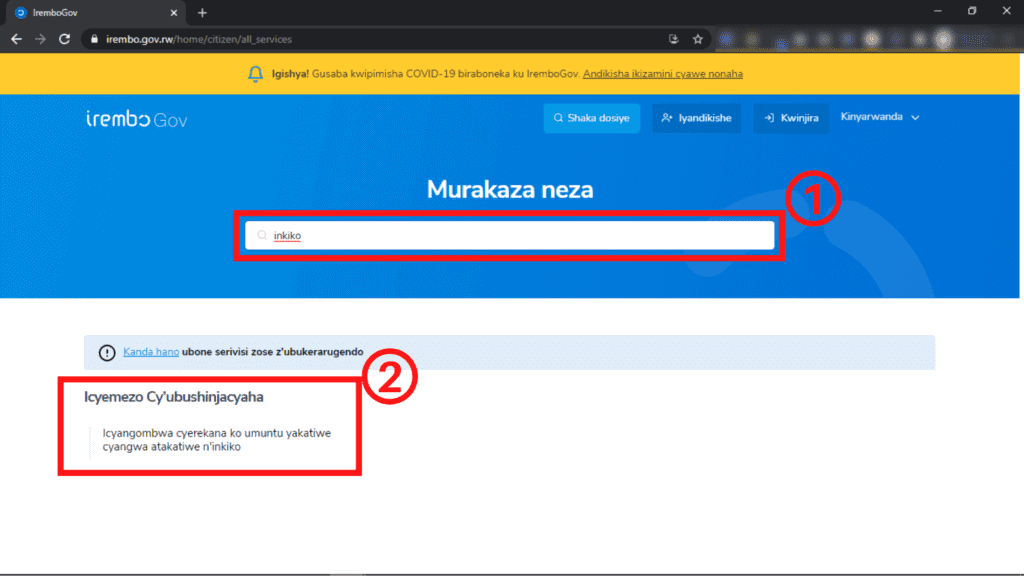Open the Andikisha ikizamini cyawe nonaha link

pos(663,74)
